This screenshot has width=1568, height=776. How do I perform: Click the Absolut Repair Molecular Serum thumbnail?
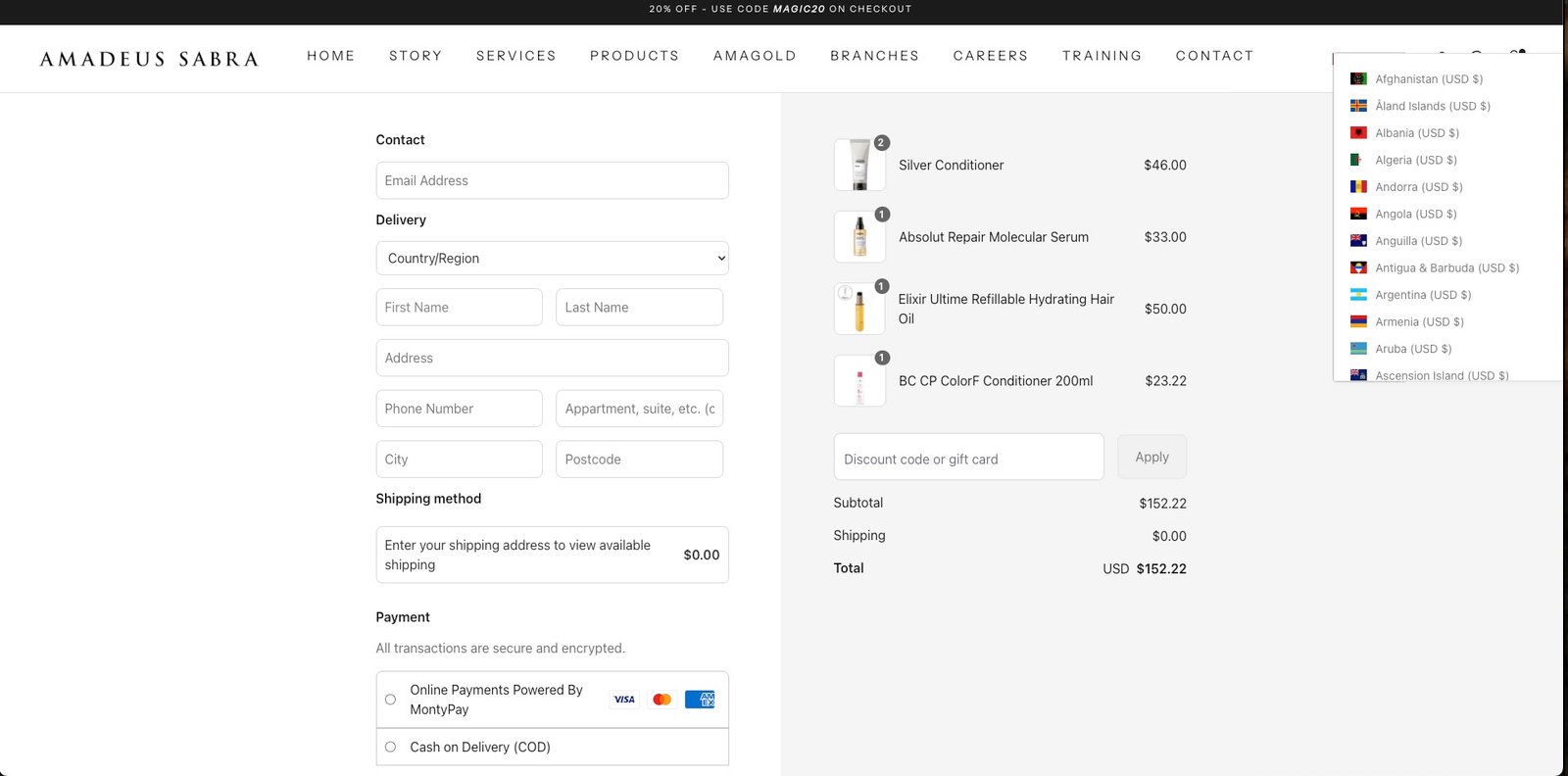click(859, 237)
